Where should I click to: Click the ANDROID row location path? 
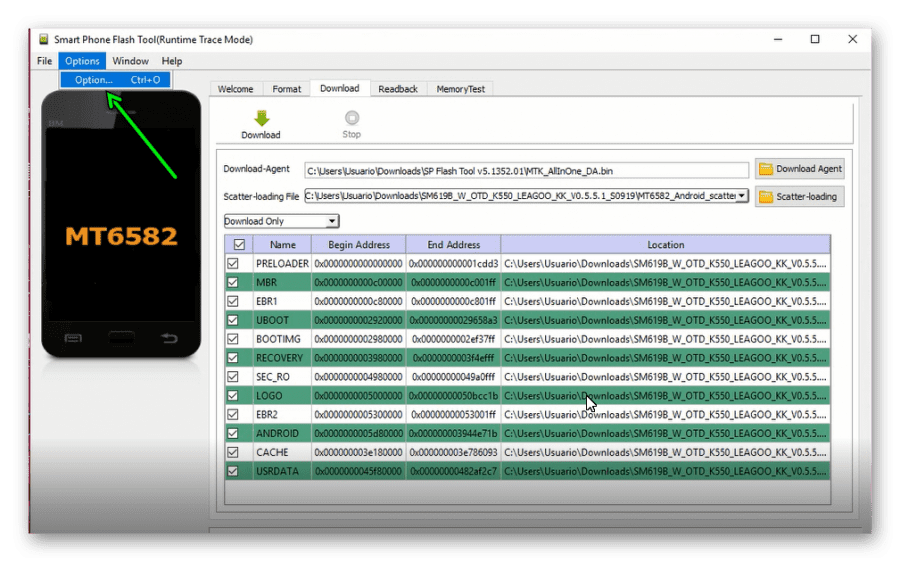[665, 433]
